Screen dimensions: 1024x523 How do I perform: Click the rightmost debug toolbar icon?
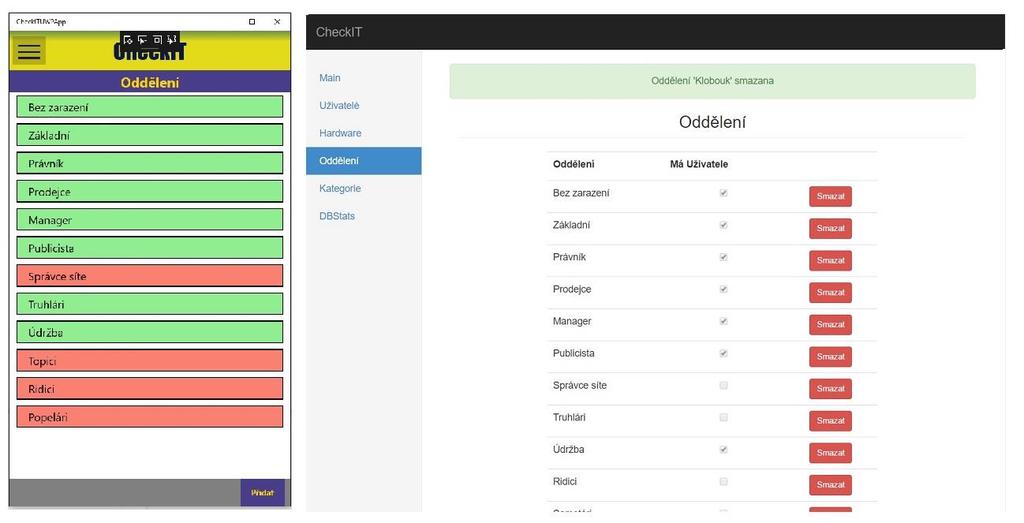click(x=172, y=40)
